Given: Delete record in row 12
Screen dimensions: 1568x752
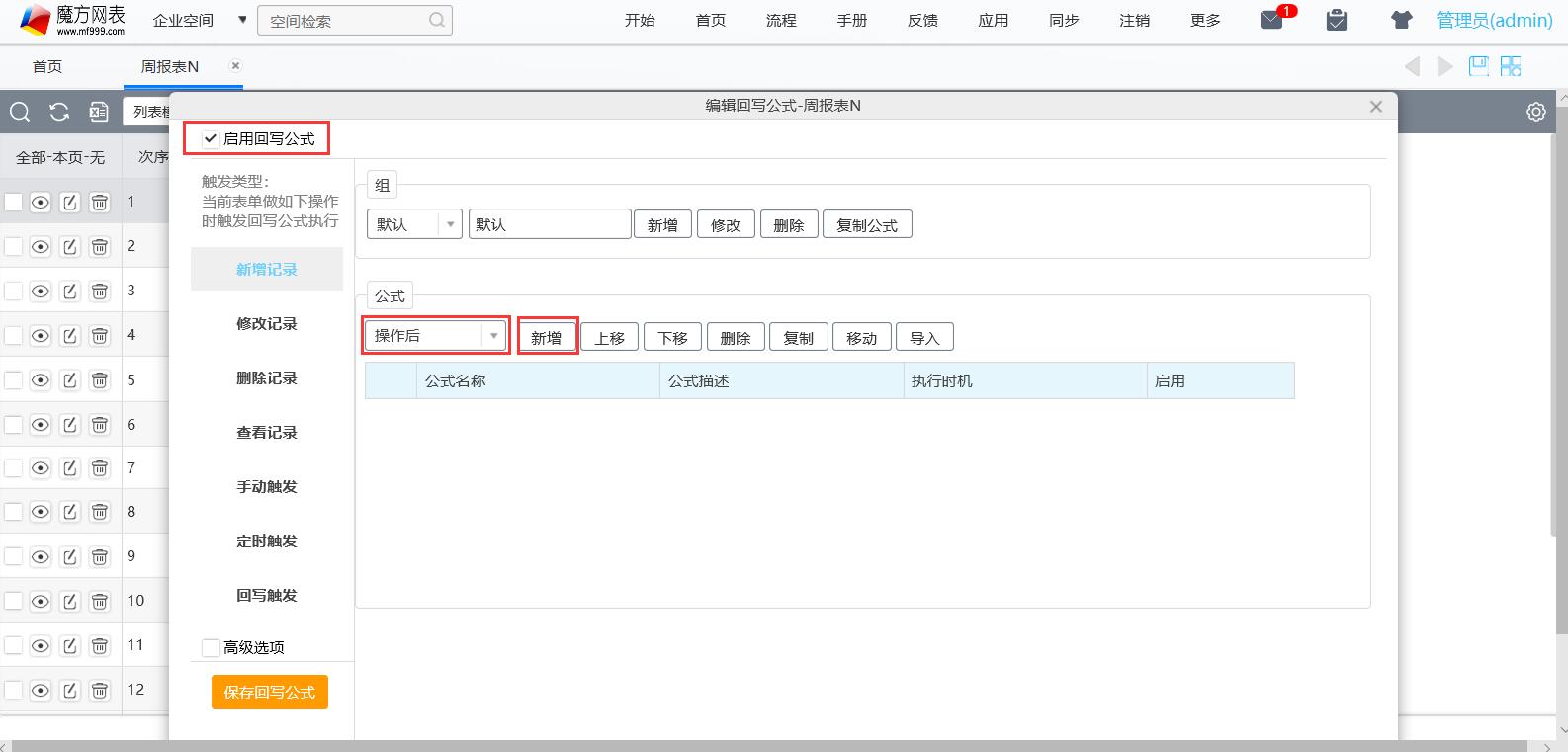Looking at the screenshot, I should pos(100,690).
